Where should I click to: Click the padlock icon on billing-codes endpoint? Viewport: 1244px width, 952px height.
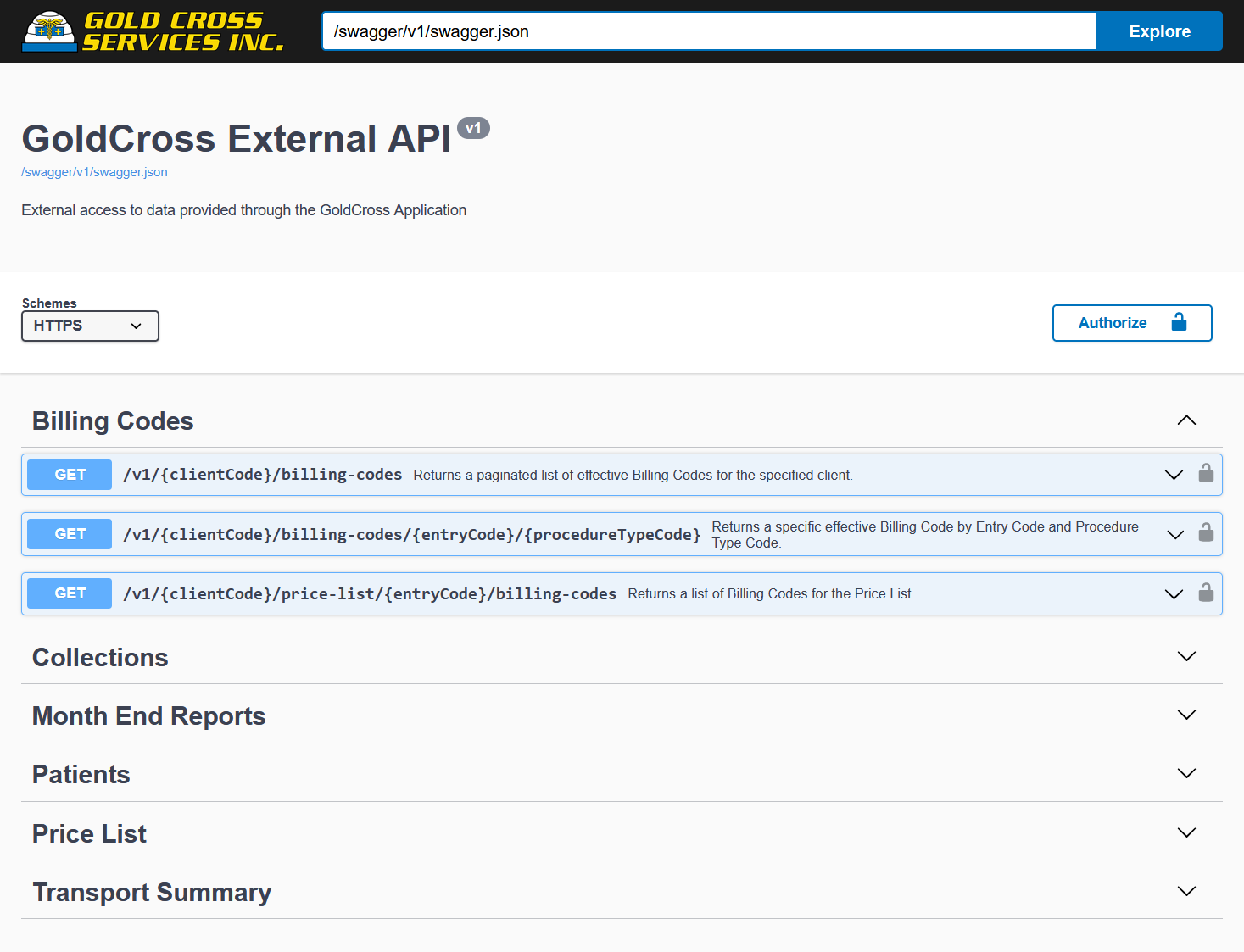[x=1206, y=474]
